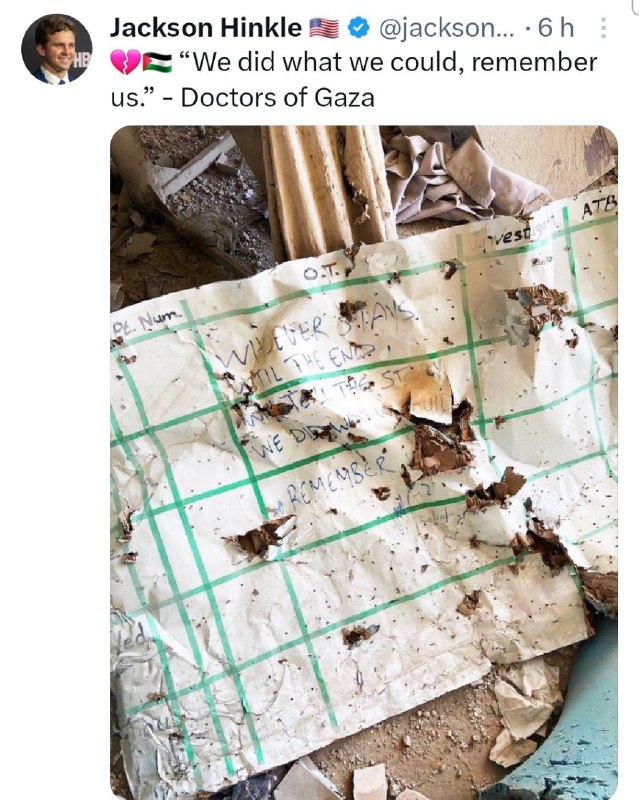Image resolution: width=639 pixels, height=800 pixels.
Task: Open the Jackson Hinkle display name
Action: coord(206,28)
